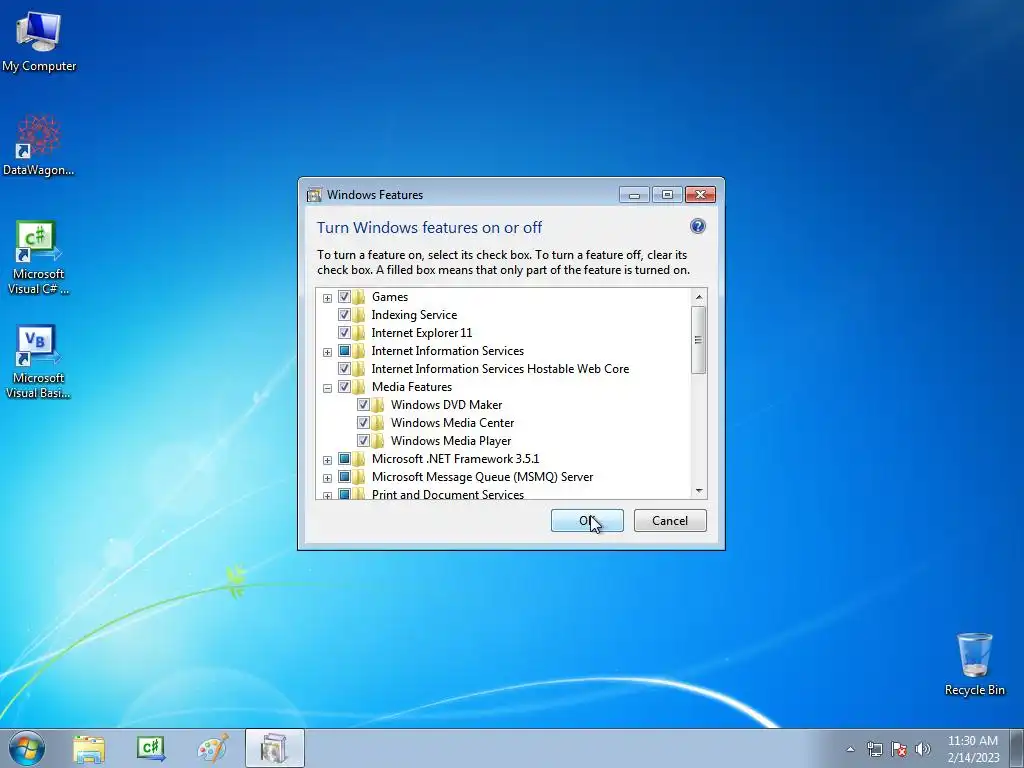Click the Media Features folder icon
Screen dimensions: 1024x768
[x=359, y=387]
